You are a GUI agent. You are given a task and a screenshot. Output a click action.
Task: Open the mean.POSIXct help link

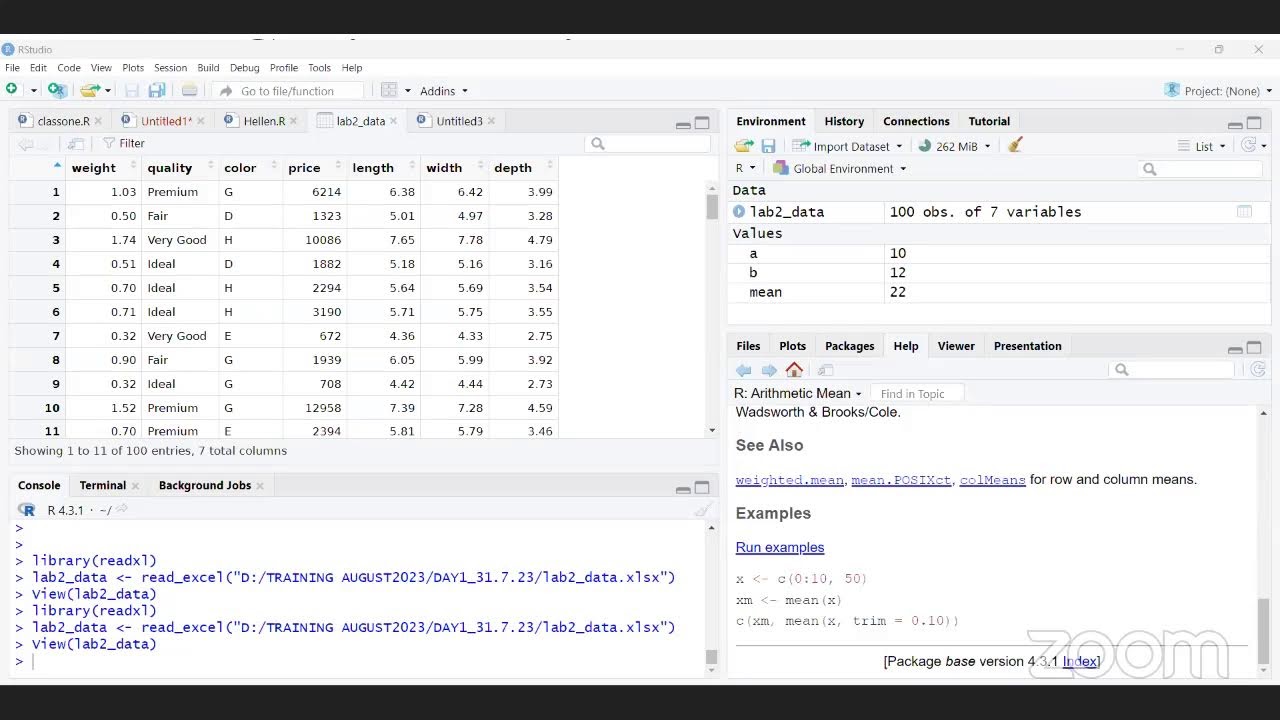[901, 480]
